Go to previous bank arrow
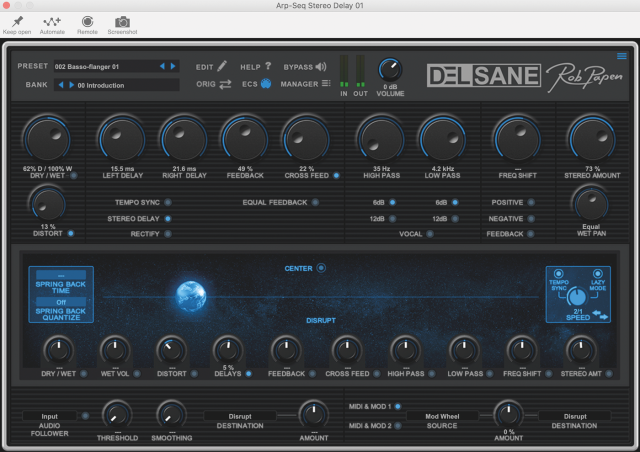This screenshot has height=452, width=640. pos(61,85)
